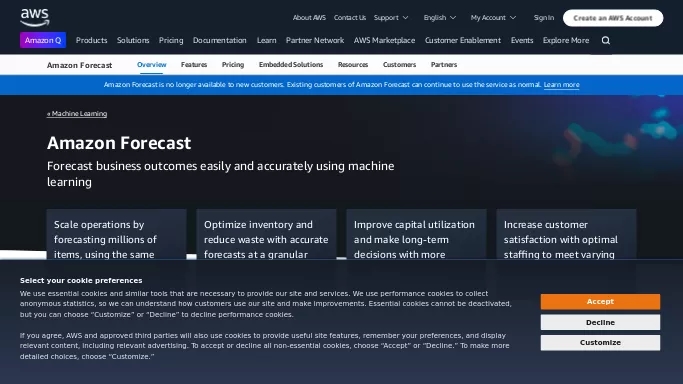This screenshot has height=384, width=683.
Task: Open the Events menu
Action: pyautogui.click(x=522, y=40)
